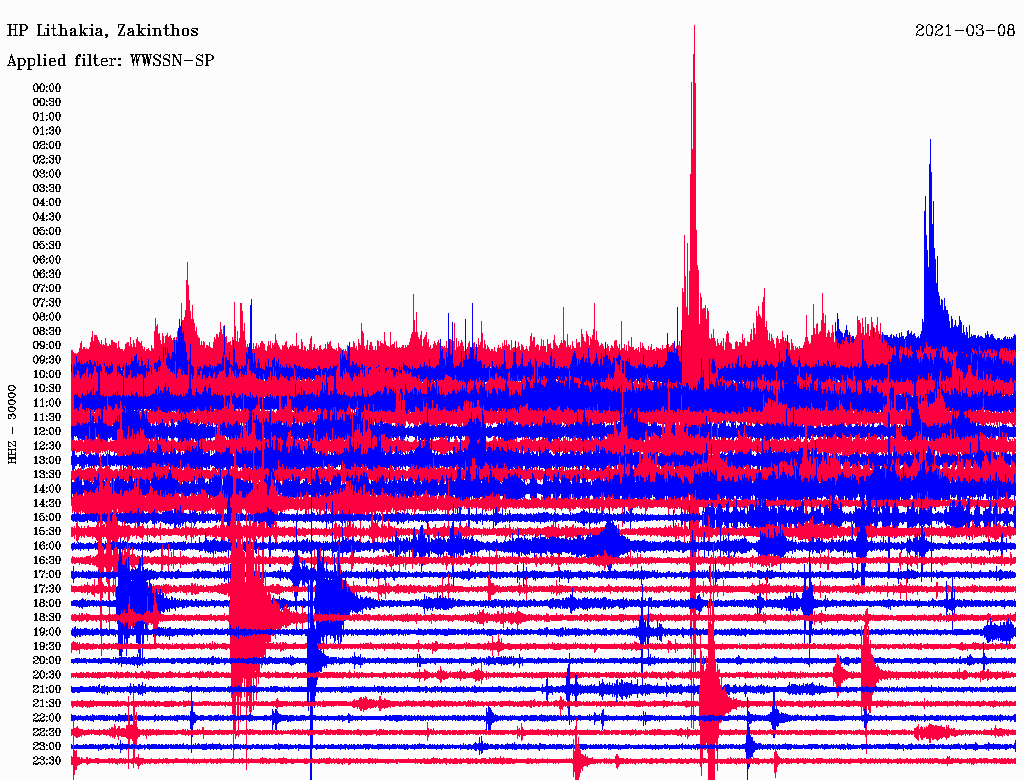Select the 00:00 time label
The height and width of the screenshot is (780, 1024).
point(47,88)
